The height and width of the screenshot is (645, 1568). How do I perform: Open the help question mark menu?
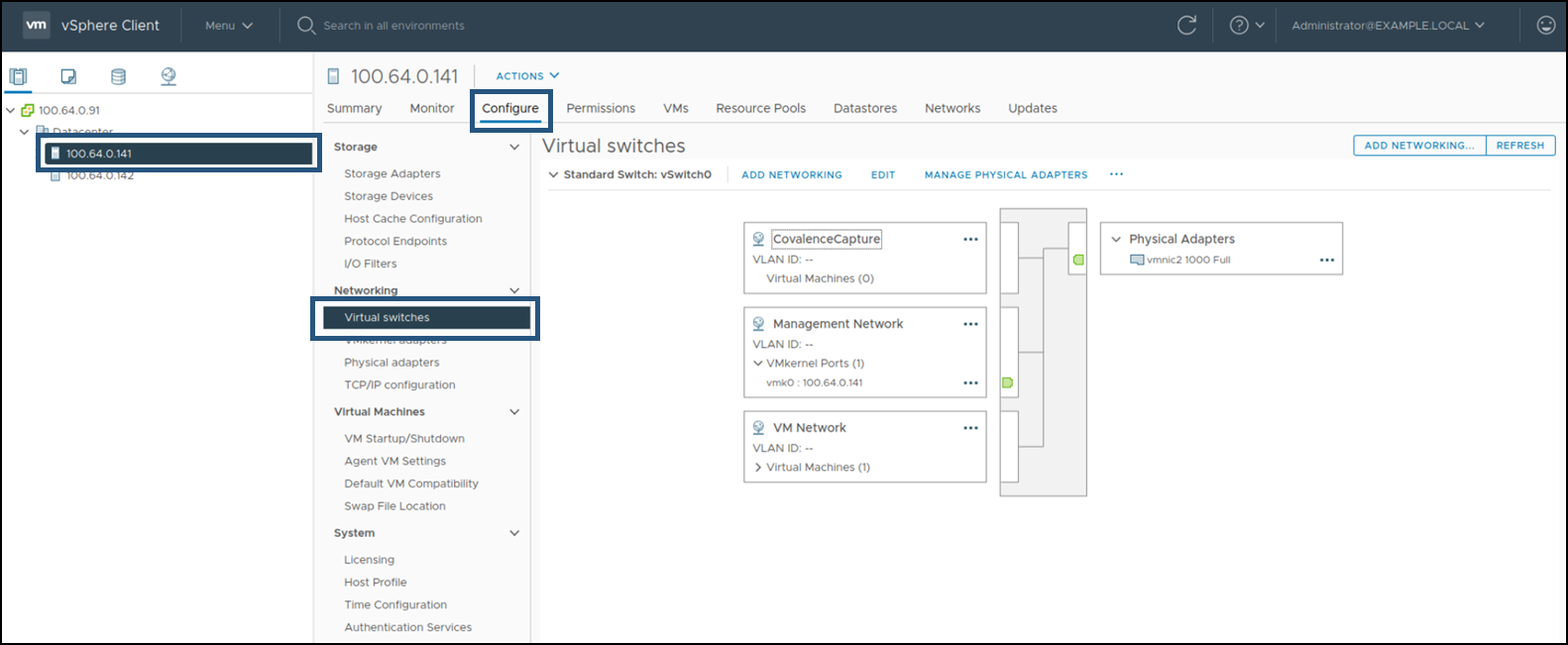[x=1247, y=26]
